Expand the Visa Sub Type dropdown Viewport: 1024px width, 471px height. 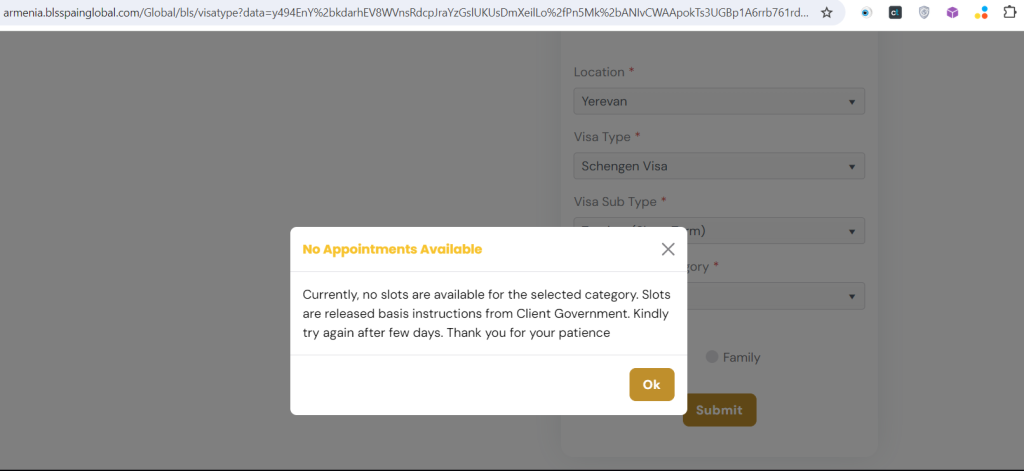(x=719, y=231)
